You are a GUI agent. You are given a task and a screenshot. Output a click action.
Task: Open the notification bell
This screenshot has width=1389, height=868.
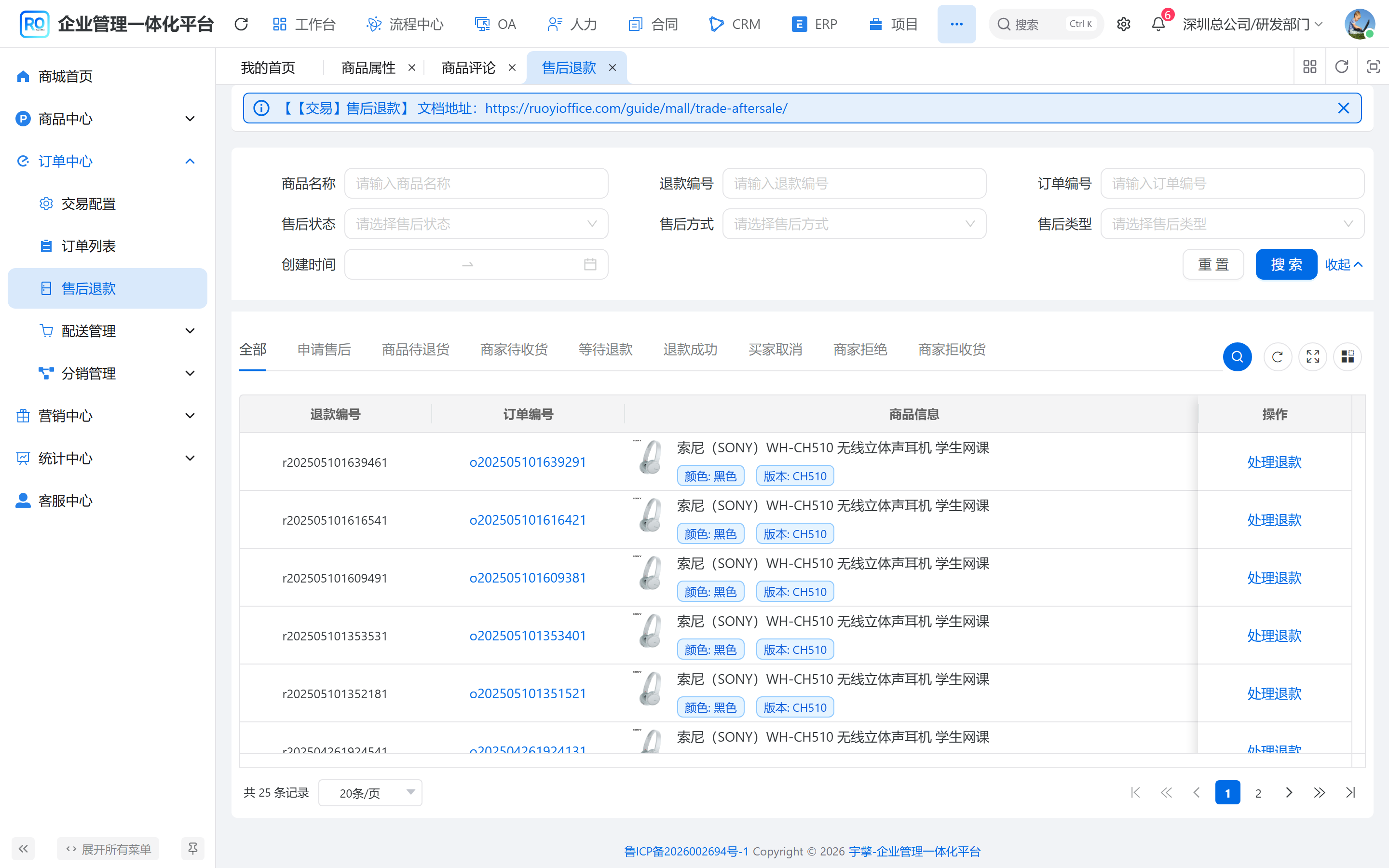[1158, 24]
